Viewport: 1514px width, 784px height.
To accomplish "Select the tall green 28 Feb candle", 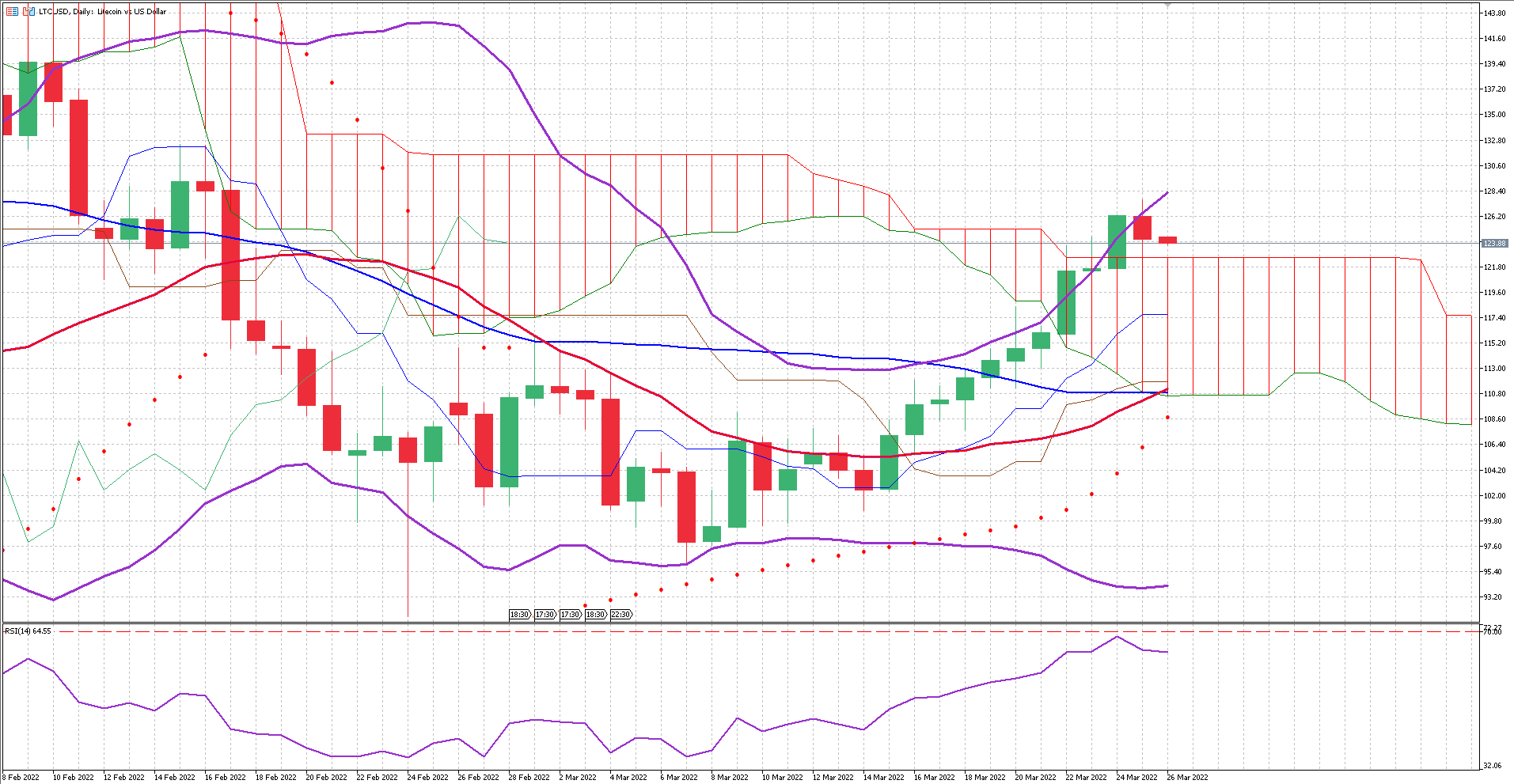I will [509, 441].
